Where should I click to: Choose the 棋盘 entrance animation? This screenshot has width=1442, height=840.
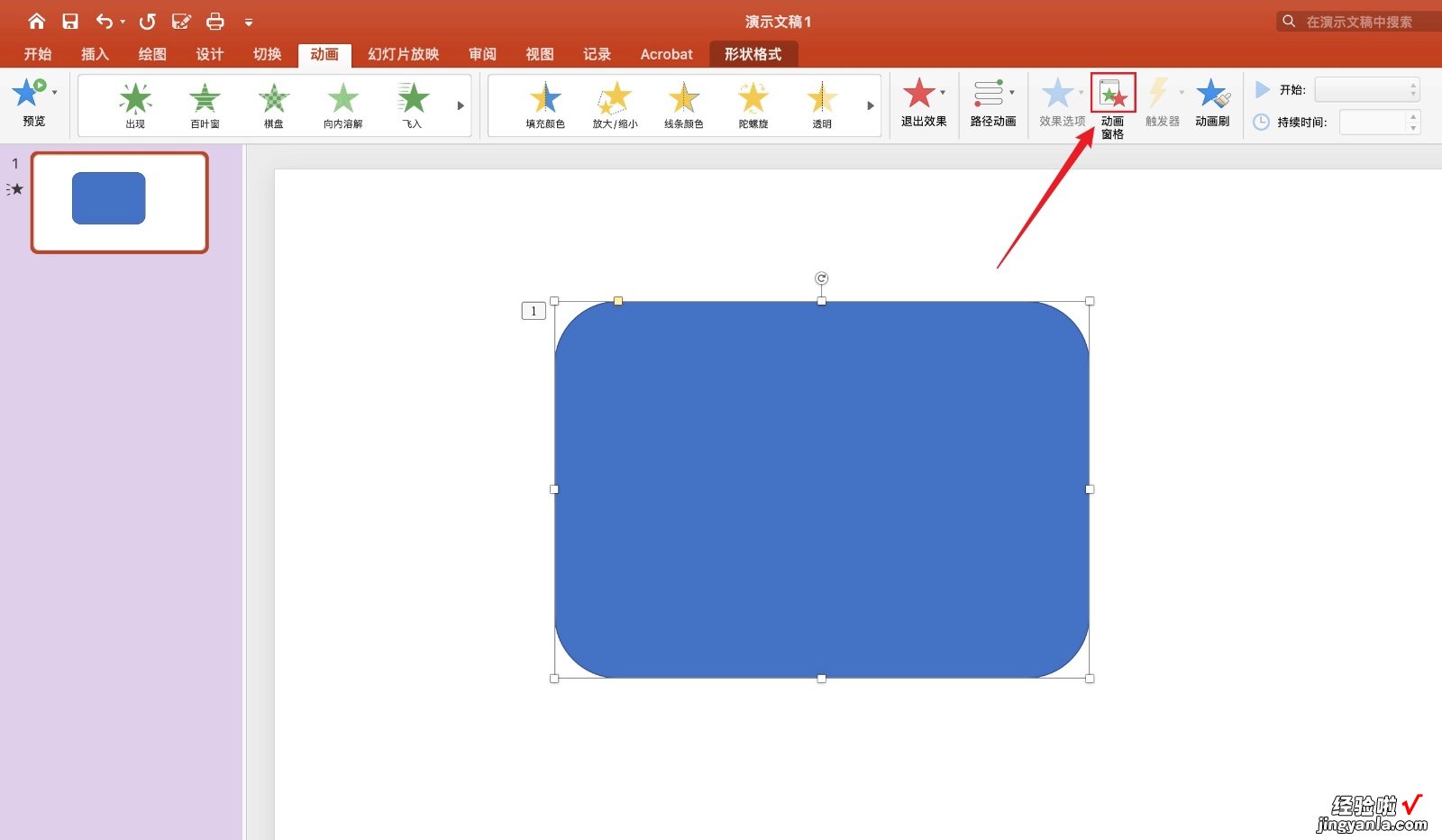click(x=274, y=105)
